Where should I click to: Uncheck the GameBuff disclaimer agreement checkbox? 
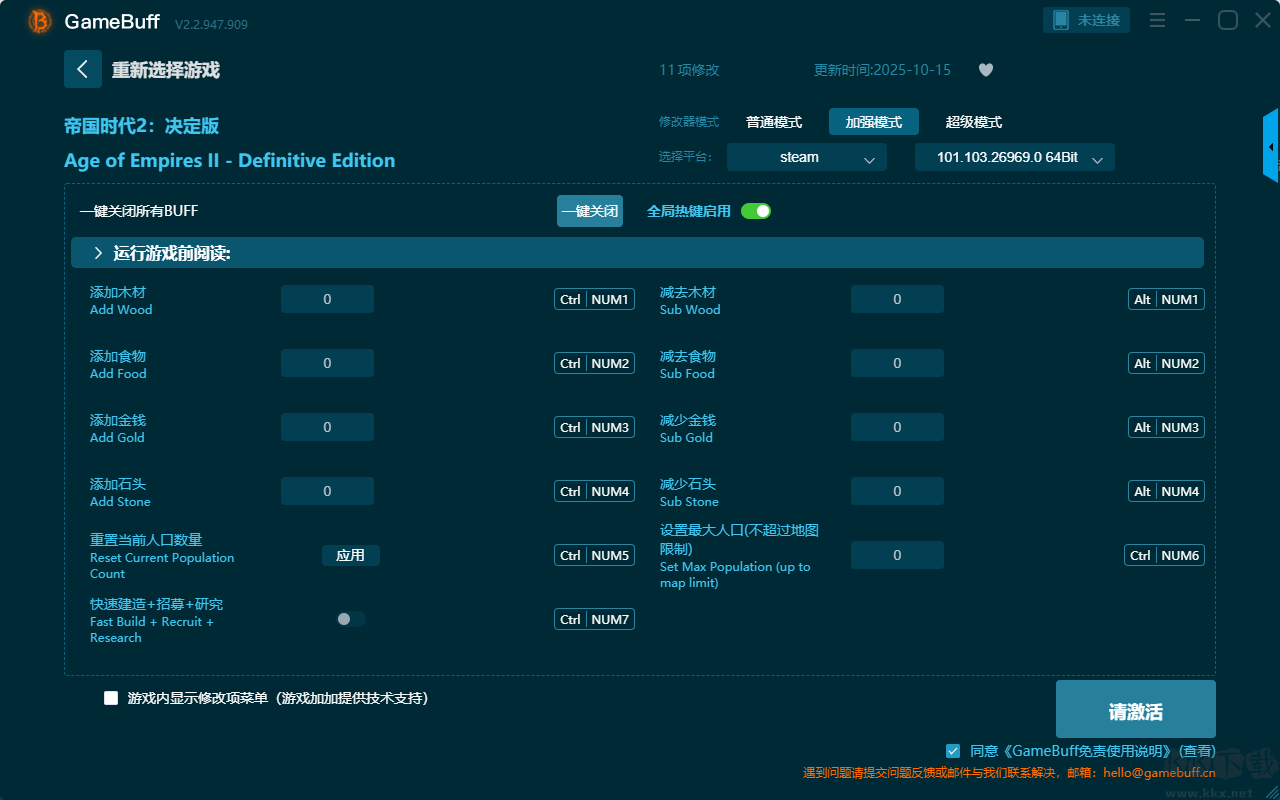pyautogui.click(x=953, y=750)
